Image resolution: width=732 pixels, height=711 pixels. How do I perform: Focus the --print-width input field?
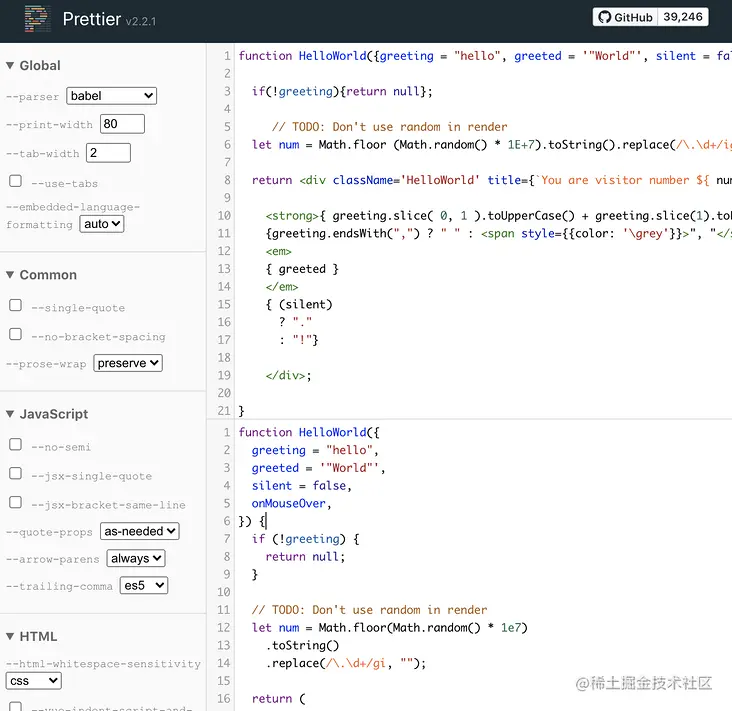click(122, 124)
